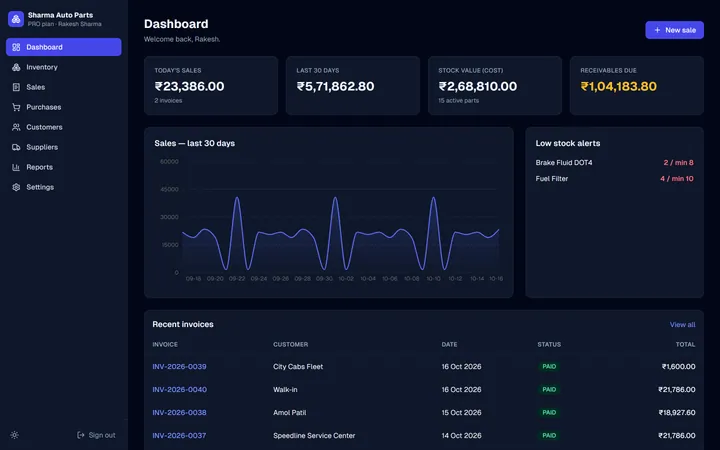Click the Last 30 Days ₹5,71,862.80 card
The width and height of the screenshot is (720, 450).
tap(353, 85)
